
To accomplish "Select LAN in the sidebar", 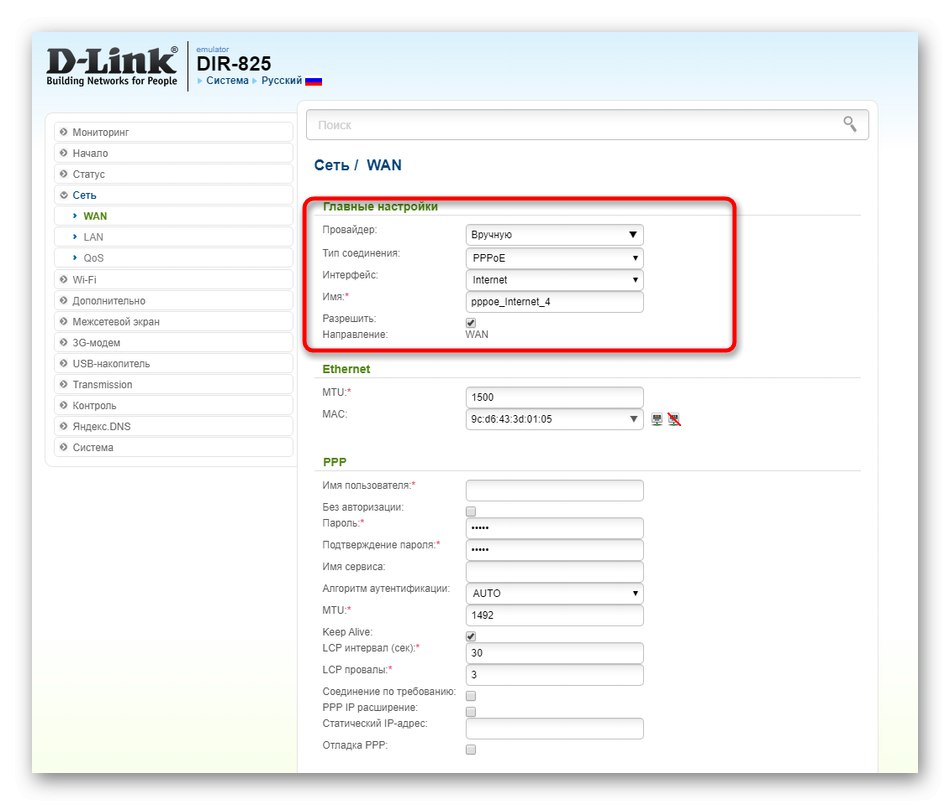I will coord(95,236).
